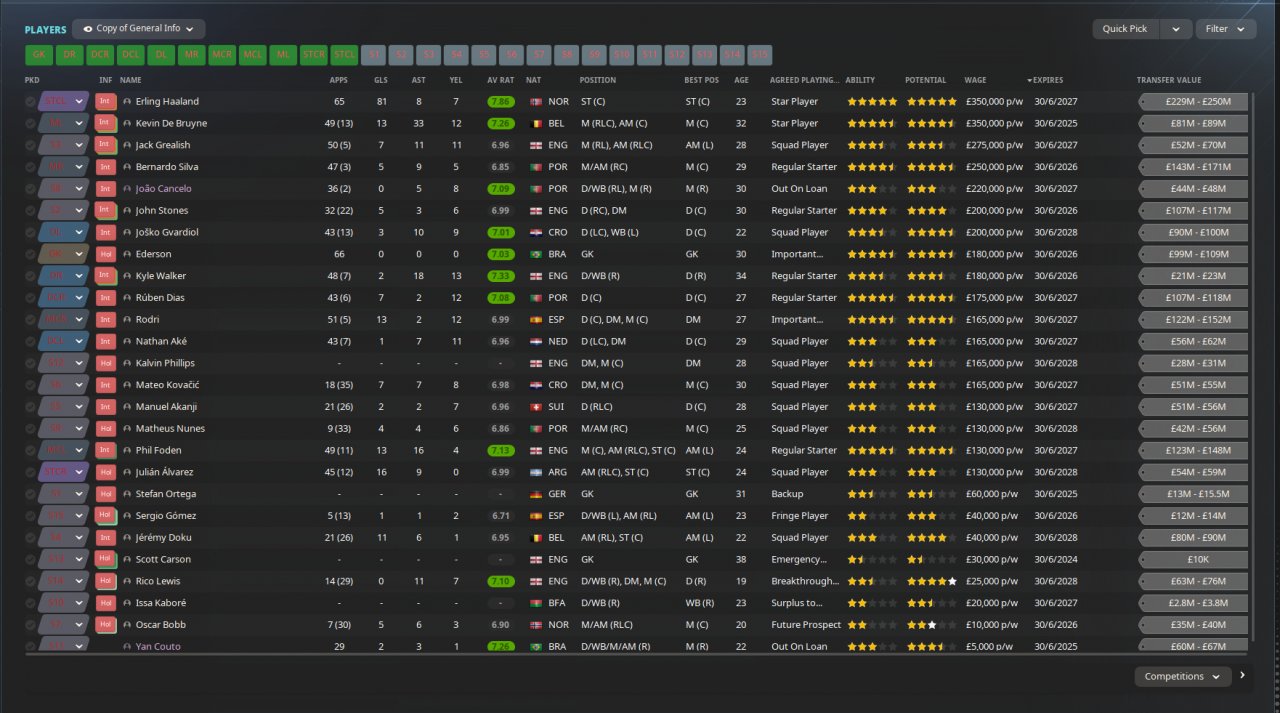Sort by the WAGE column header
1280x713 pixels.
pos(975,80)
